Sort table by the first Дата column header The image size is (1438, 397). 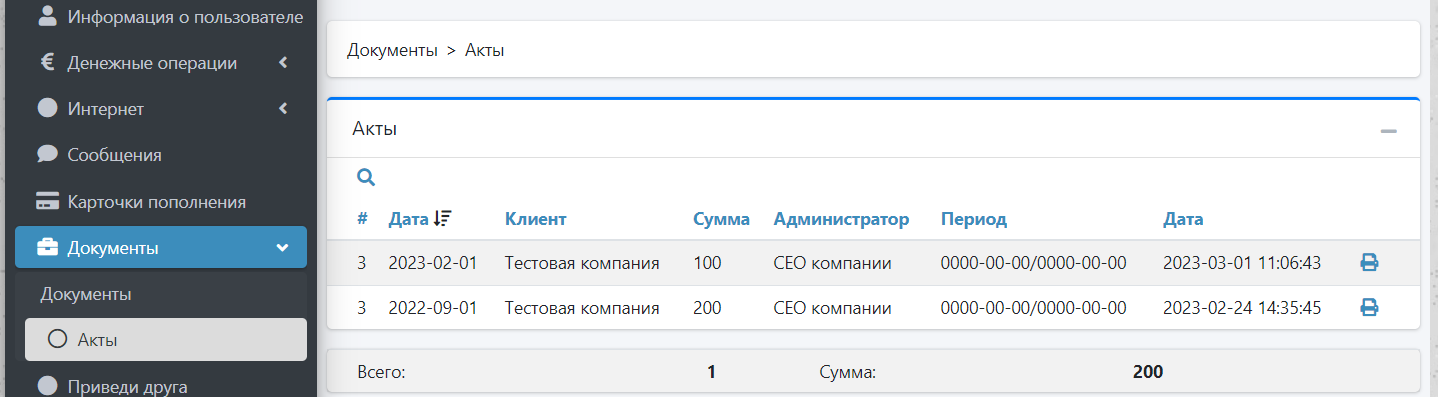(408, 218)
